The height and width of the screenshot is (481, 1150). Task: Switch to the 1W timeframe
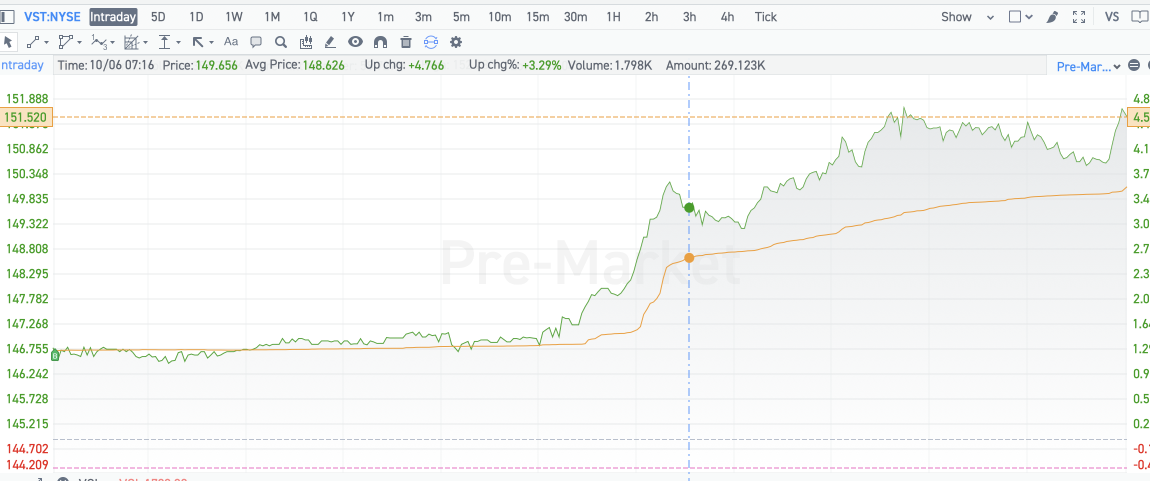(x=234, y=16)
